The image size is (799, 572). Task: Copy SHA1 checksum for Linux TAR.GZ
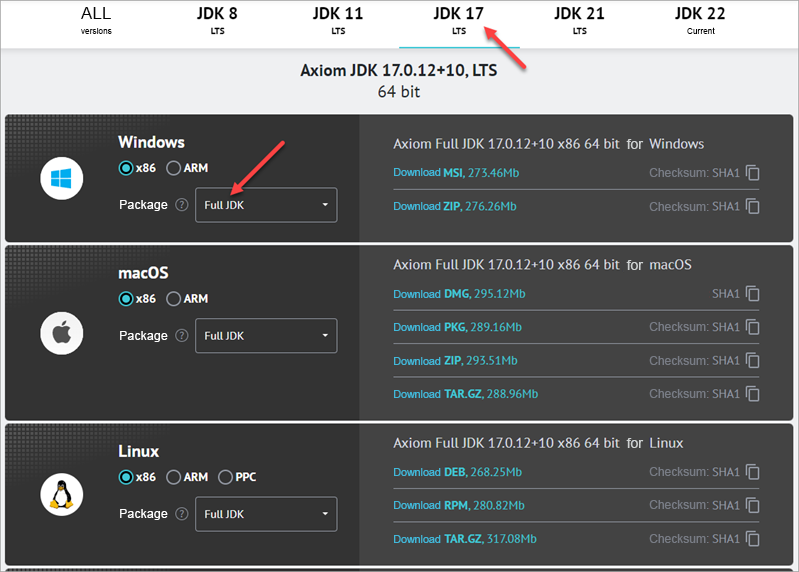[x=752, y=539]
